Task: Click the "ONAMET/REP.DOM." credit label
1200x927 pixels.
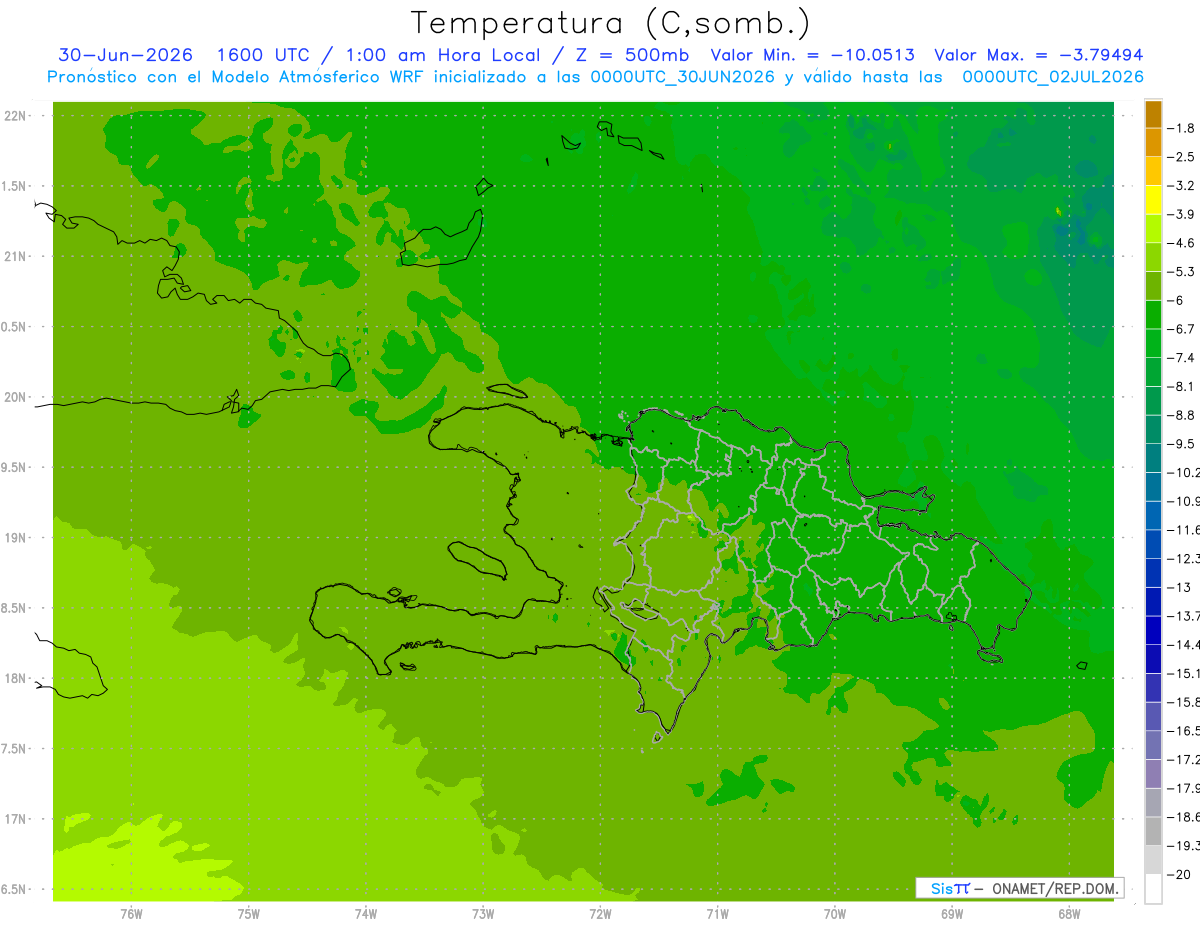Action: (x=1054, y=888)
